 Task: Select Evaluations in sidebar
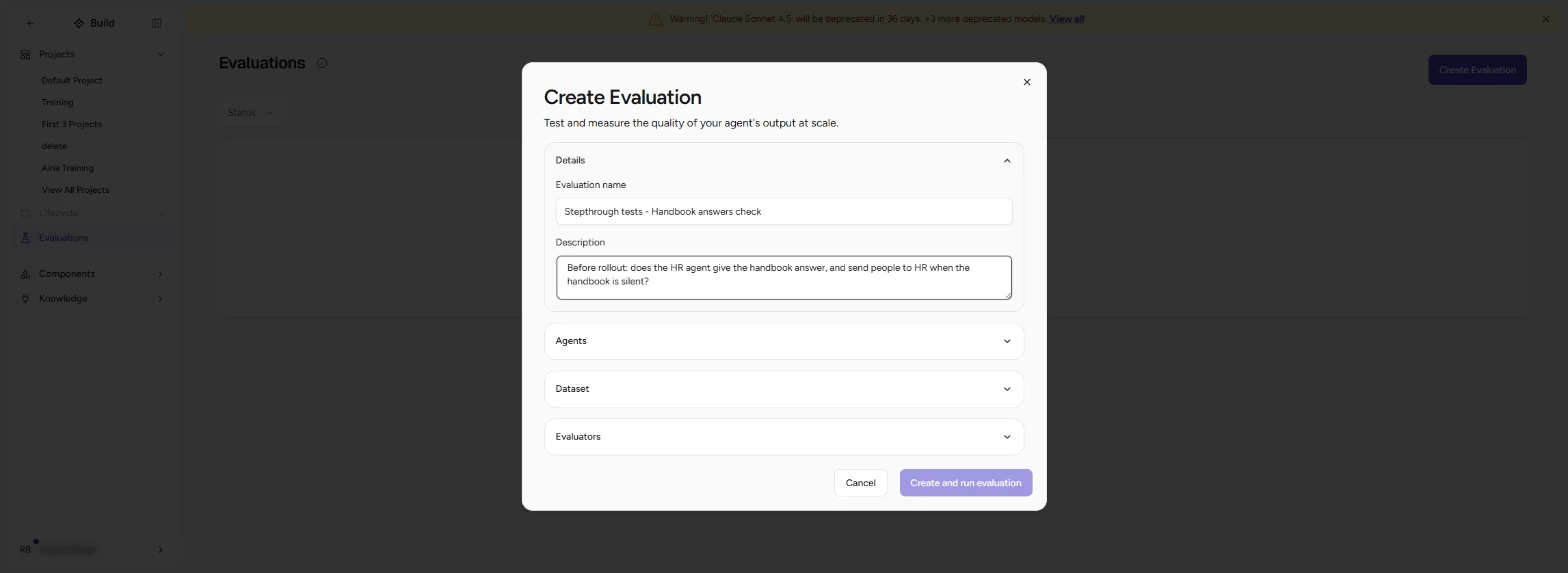coord(92,238)
